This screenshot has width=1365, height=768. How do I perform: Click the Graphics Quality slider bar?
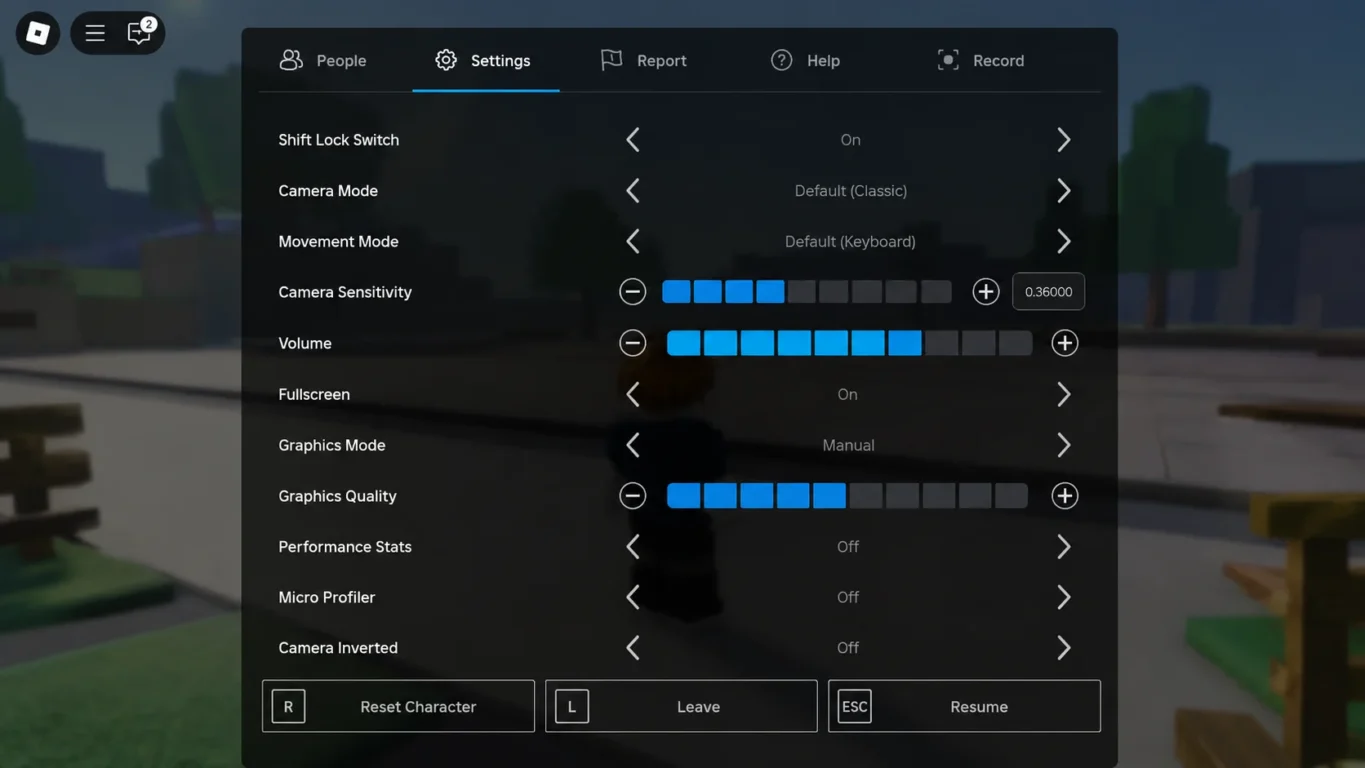tap(847, 496)
